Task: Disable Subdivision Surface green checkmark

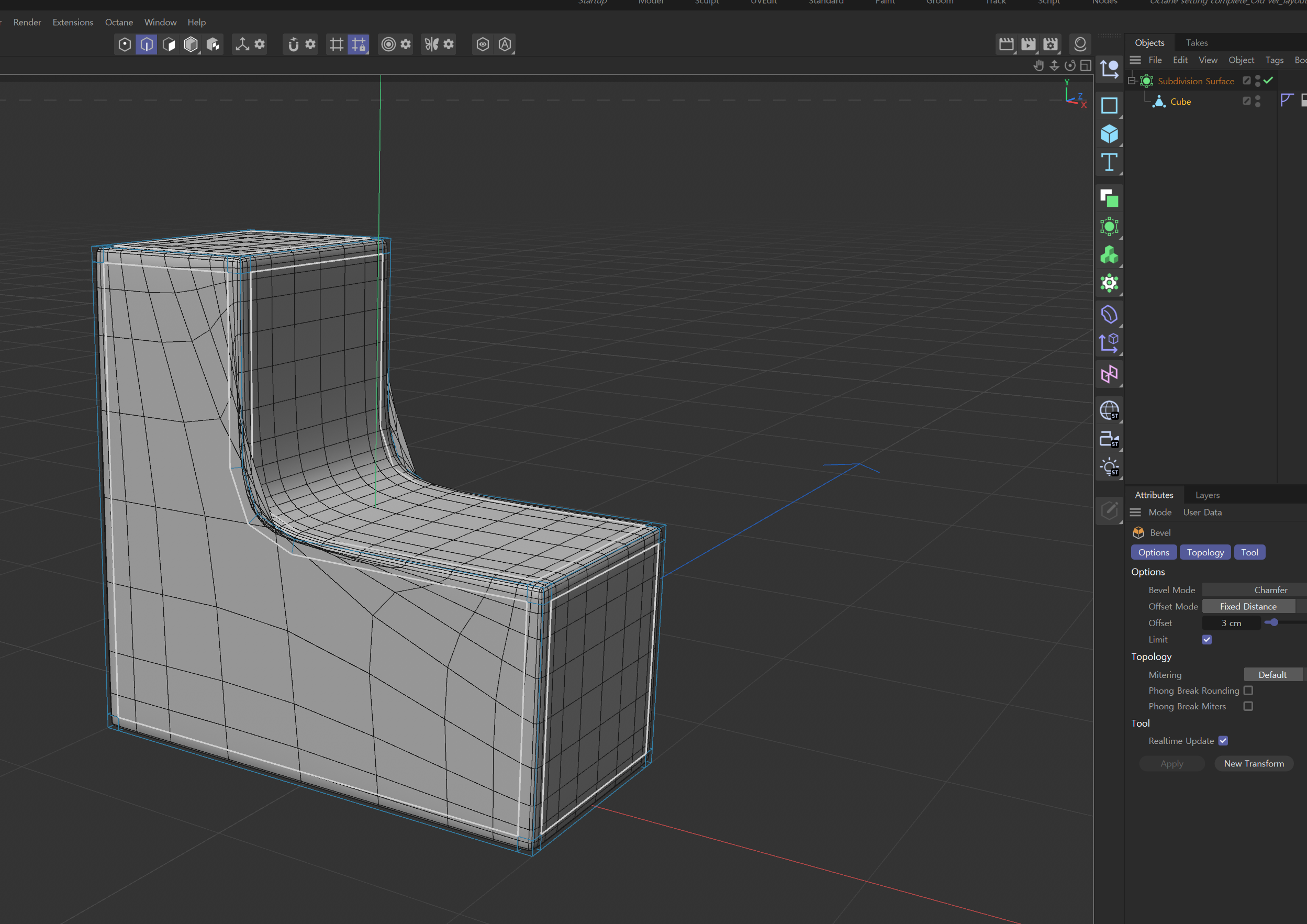Action: [1268, 80]
